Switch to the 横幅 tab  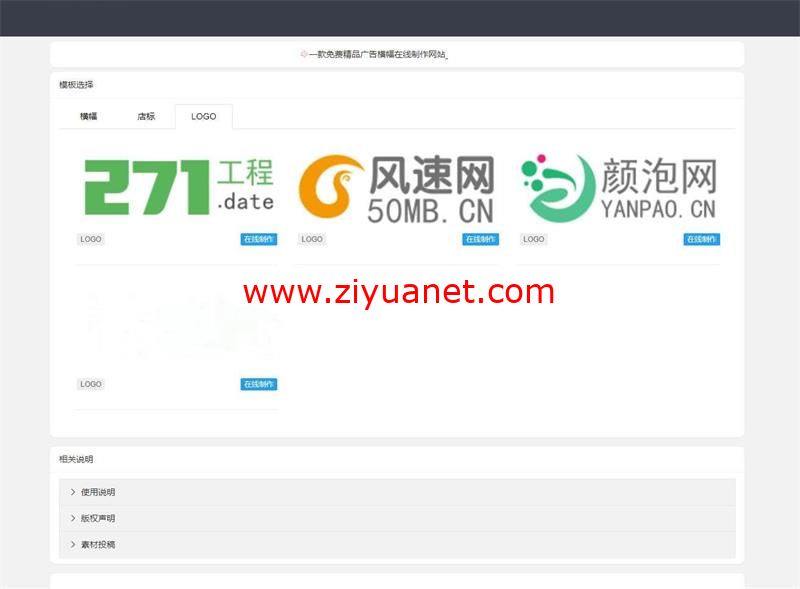tap(88, 116)
